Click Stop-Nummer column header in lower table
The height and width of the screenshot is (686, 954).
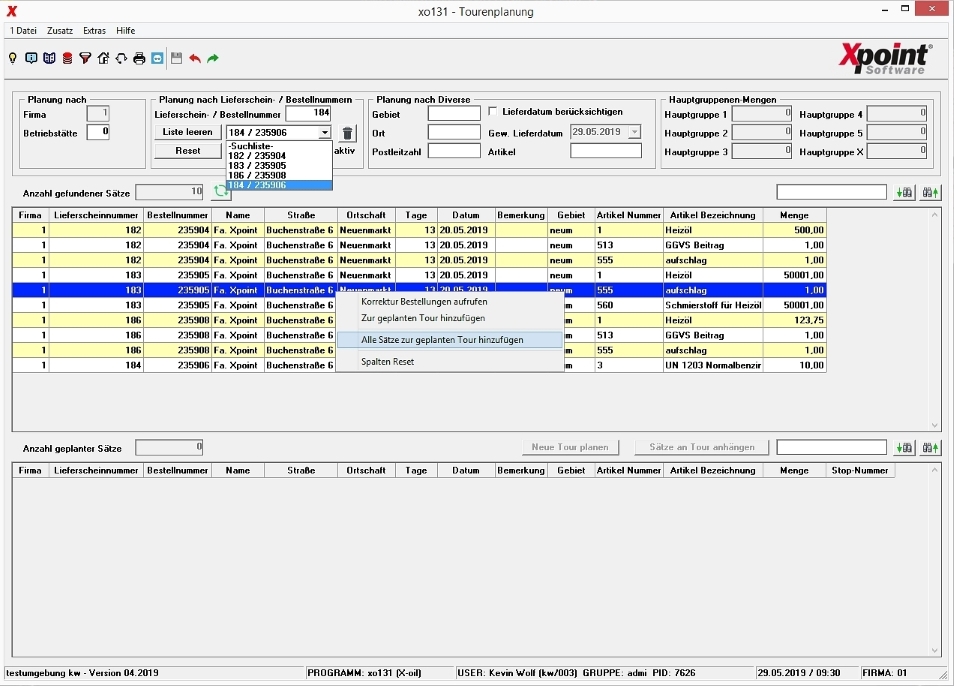coord(859,471)
